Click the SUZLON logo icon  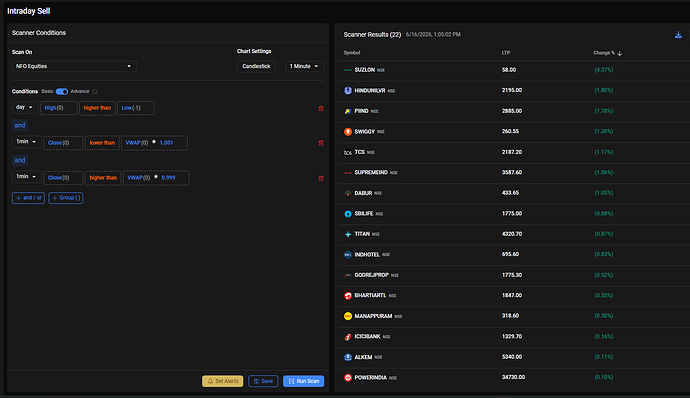pos(348,70)
